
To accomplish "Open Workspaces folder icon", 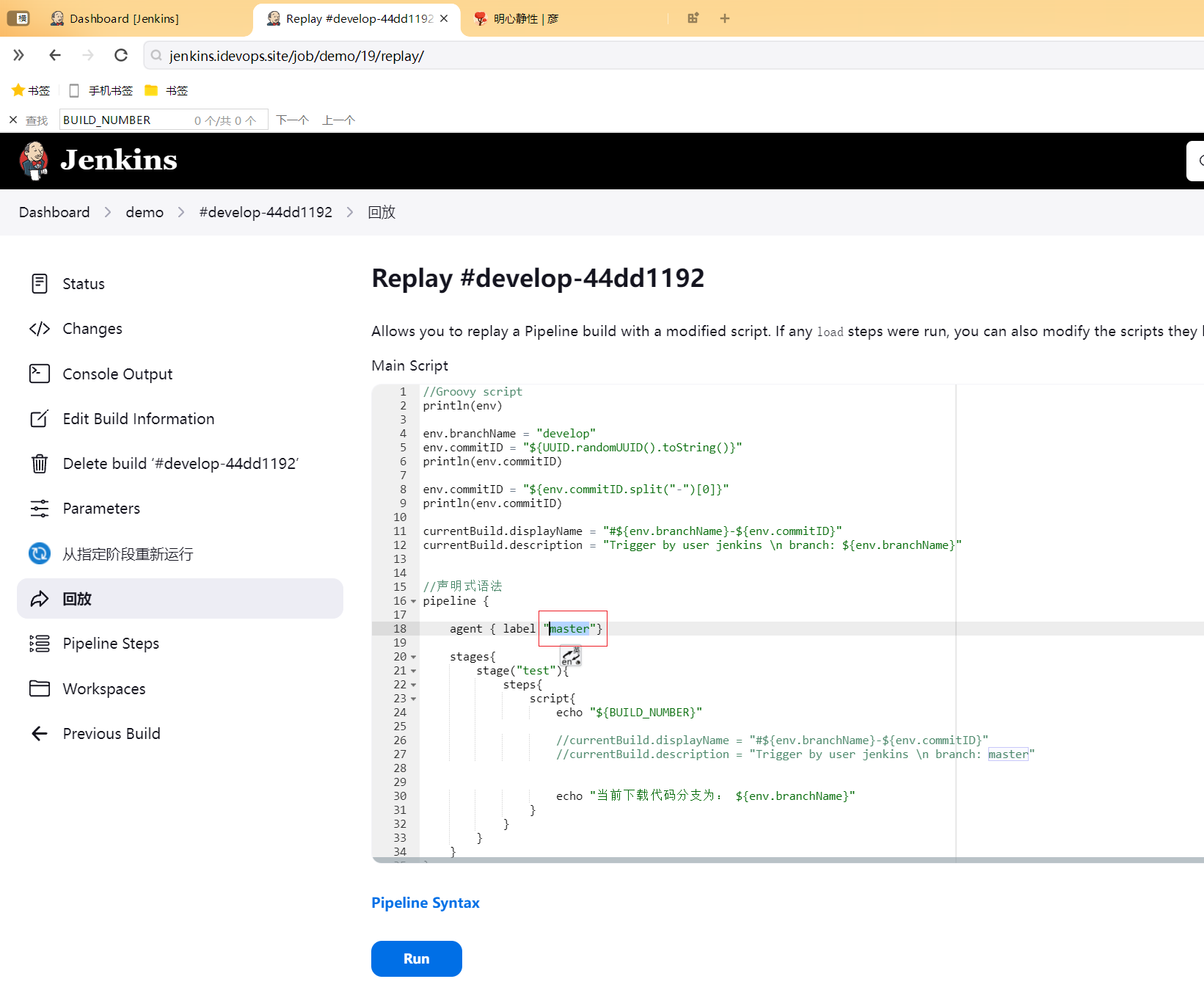I will [x=40, y=688].
